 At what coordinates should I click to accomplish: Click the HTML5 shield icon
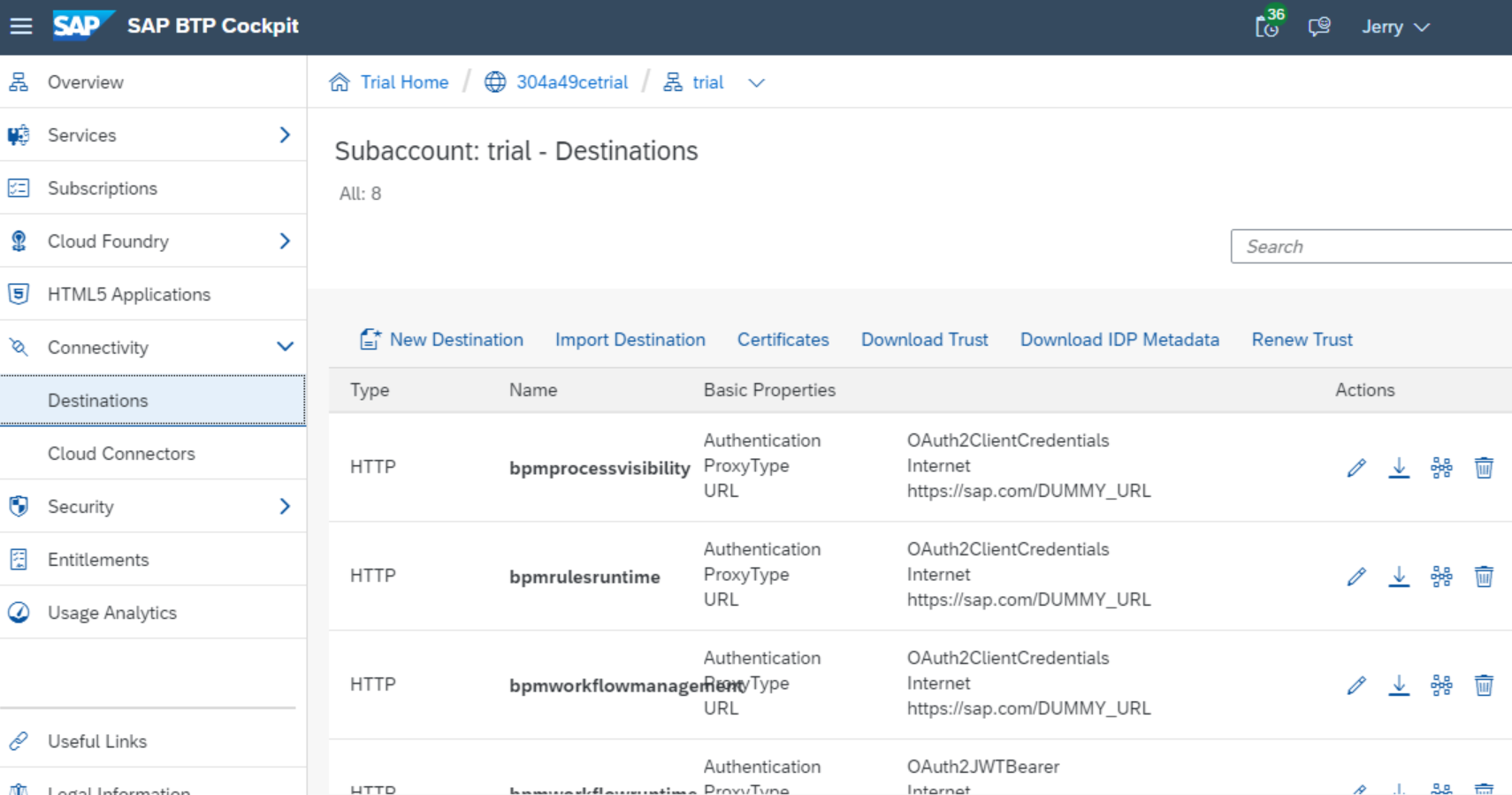(19, 294)
